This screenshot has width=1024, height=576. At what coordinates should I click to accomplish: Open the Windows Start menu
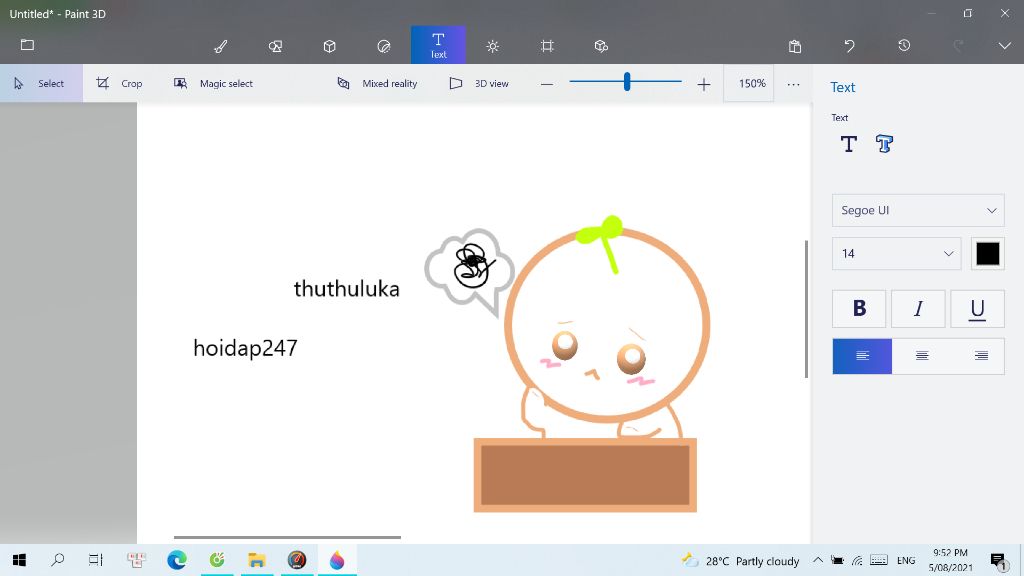pos(19,560)
